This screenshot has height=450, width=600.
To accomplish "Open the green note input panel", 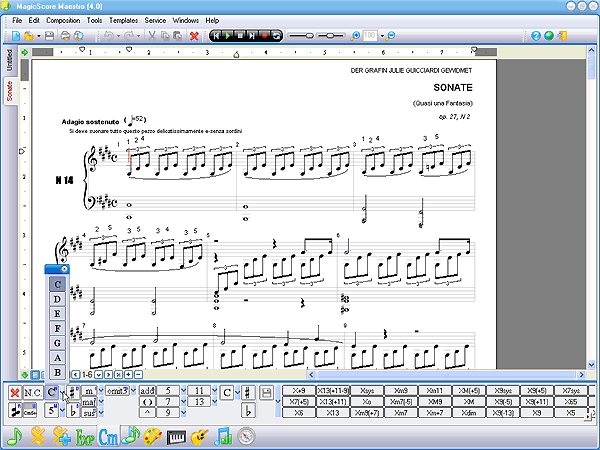I will (15, 436).
